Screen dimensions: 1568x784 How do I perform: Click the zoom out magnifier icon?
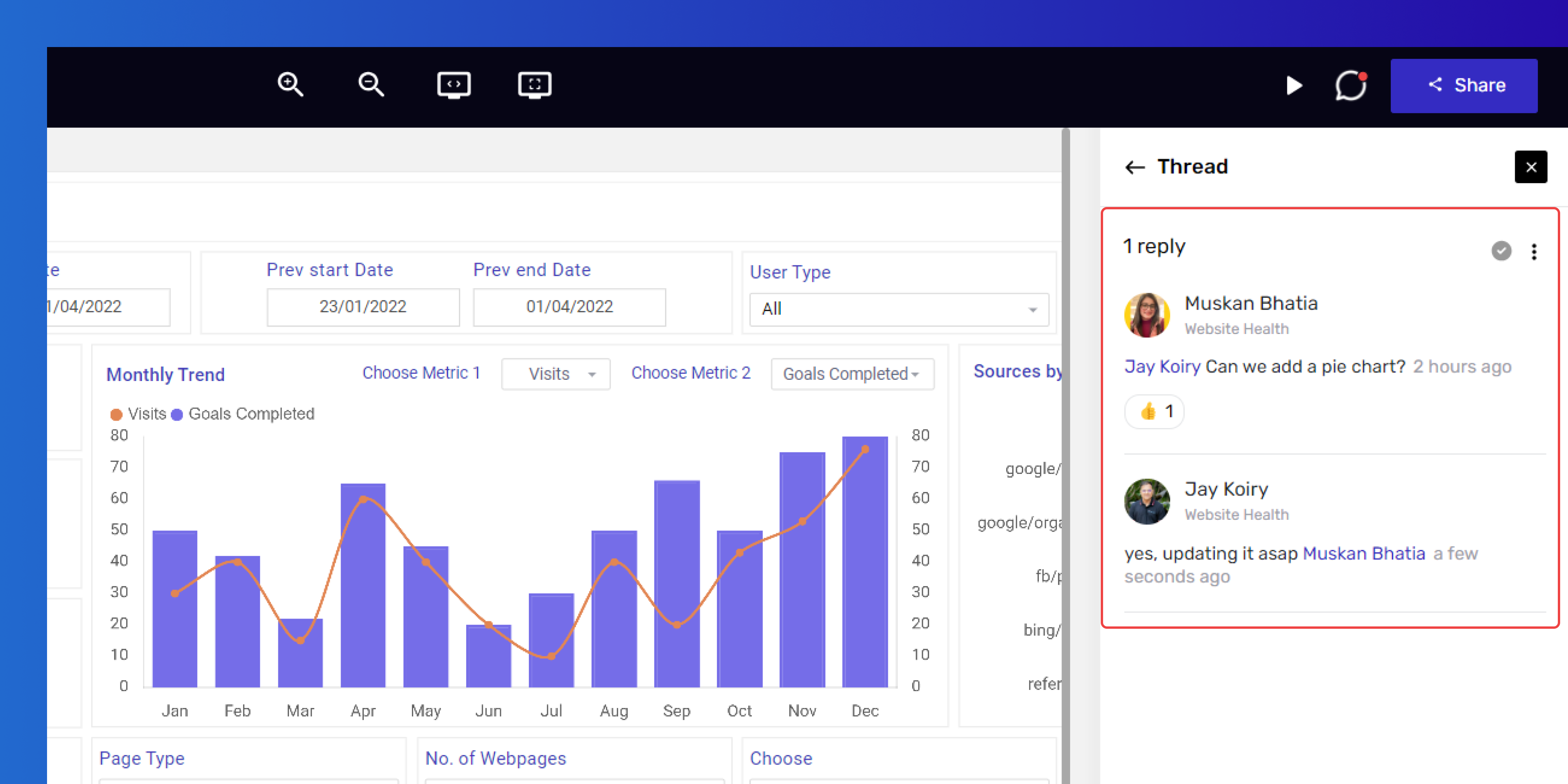click(x=370, y=85)
